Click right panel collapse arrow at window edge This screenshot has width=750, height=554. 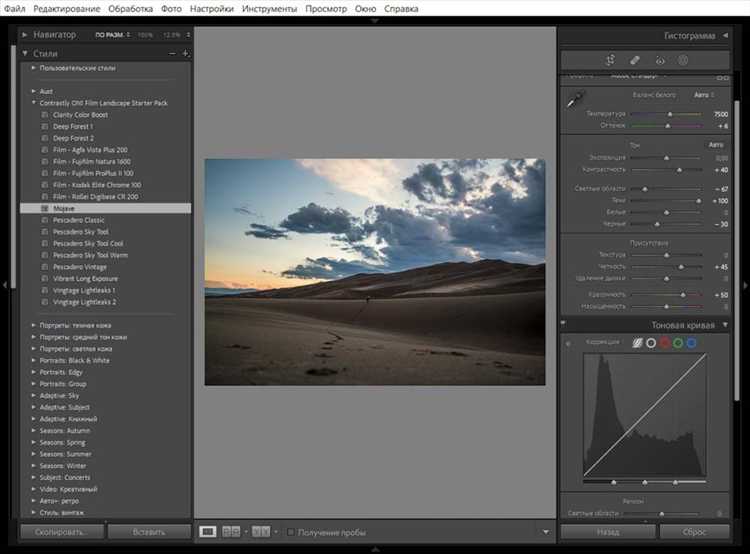[745, 285]
